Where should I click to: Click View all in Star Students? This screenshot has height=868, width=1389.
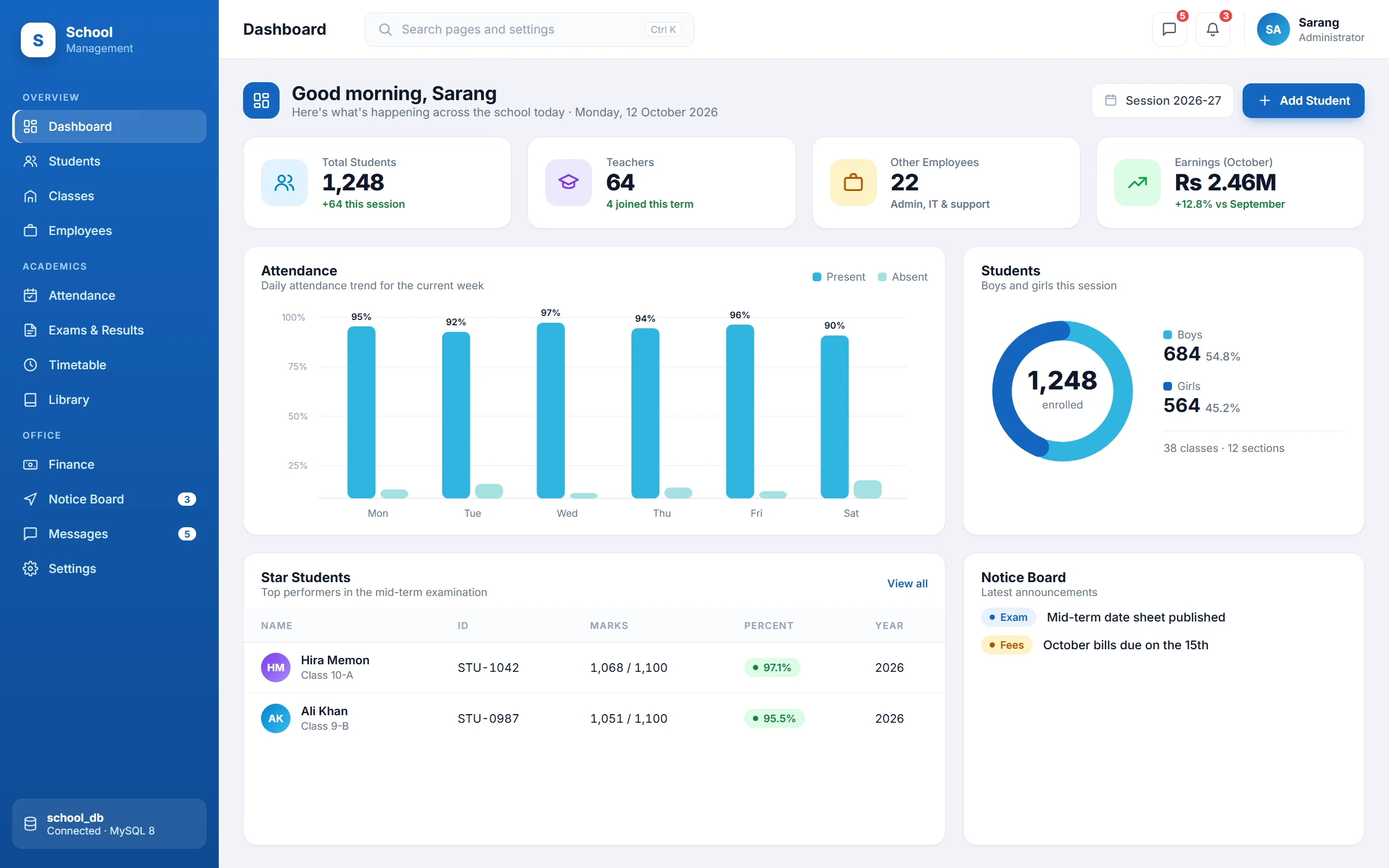point(907,584)
